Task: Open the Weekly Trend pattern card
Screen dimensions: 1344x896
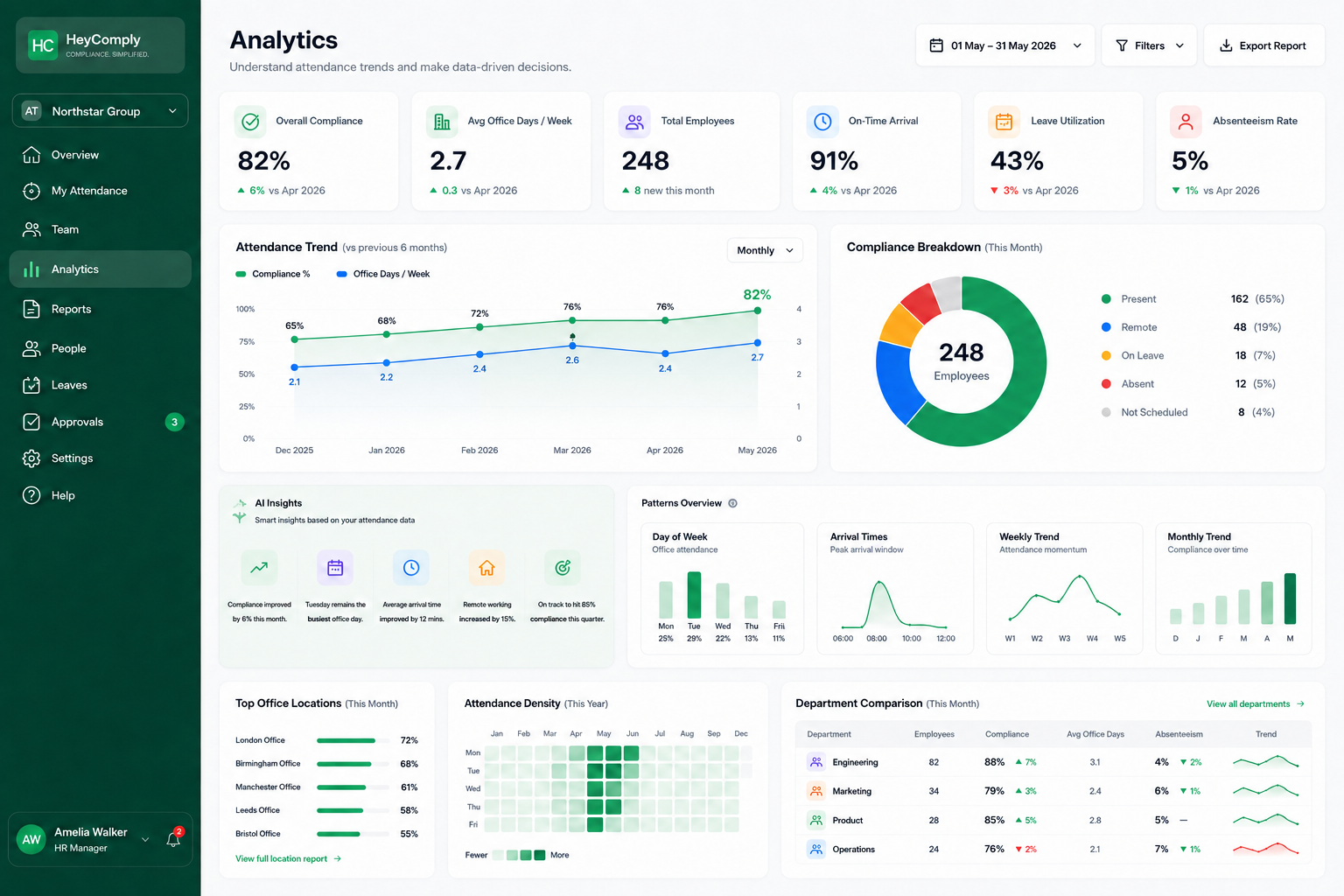Action: (1064, 588)
